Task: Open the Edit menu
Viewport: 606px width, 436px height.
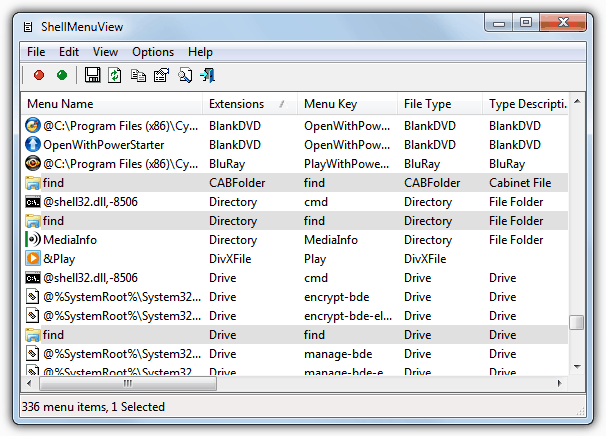Action: click(69, 52)
